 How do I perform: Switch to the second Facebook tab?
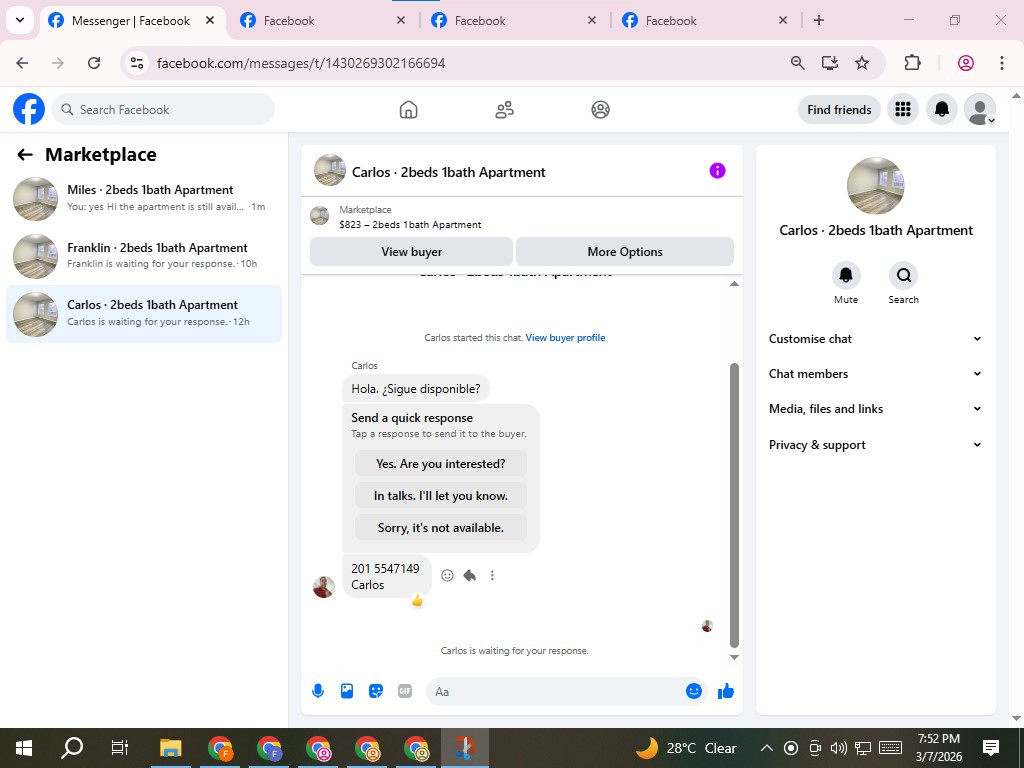coord(323,21)
